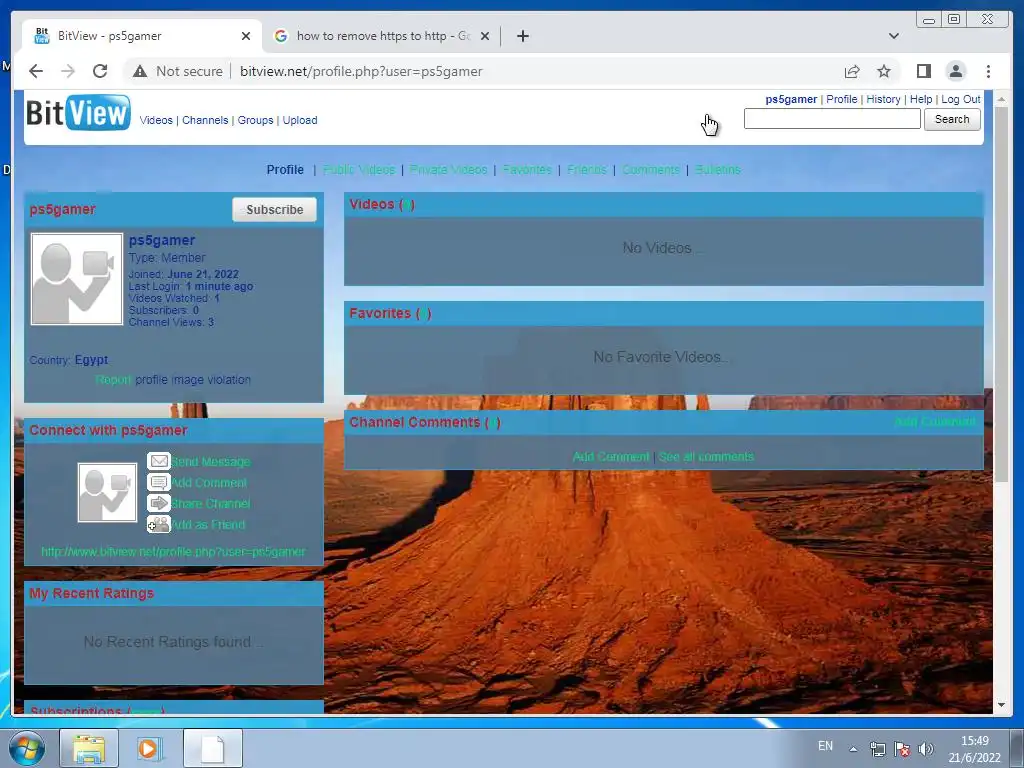This screenshot has height=768, width=1024.
Task: Click the Subscribe button
Action: [274, 210]
